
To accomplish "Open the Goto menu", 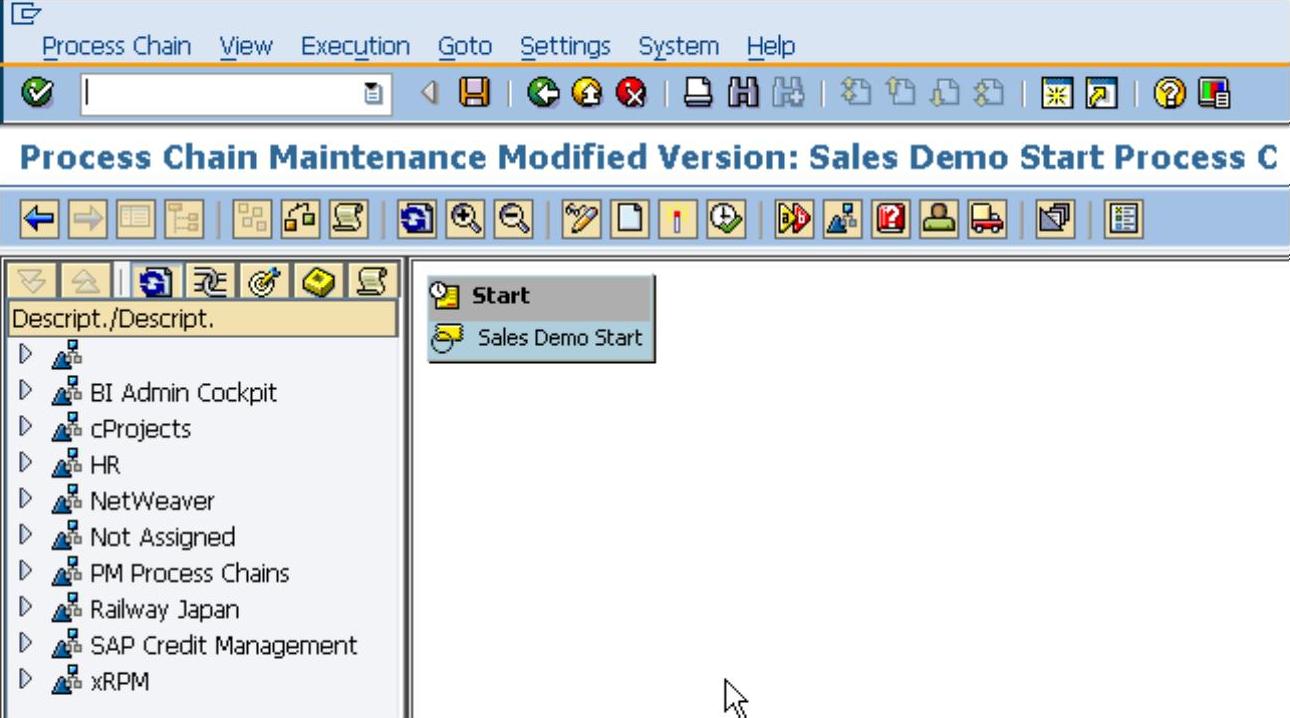I will pos(464,47).
